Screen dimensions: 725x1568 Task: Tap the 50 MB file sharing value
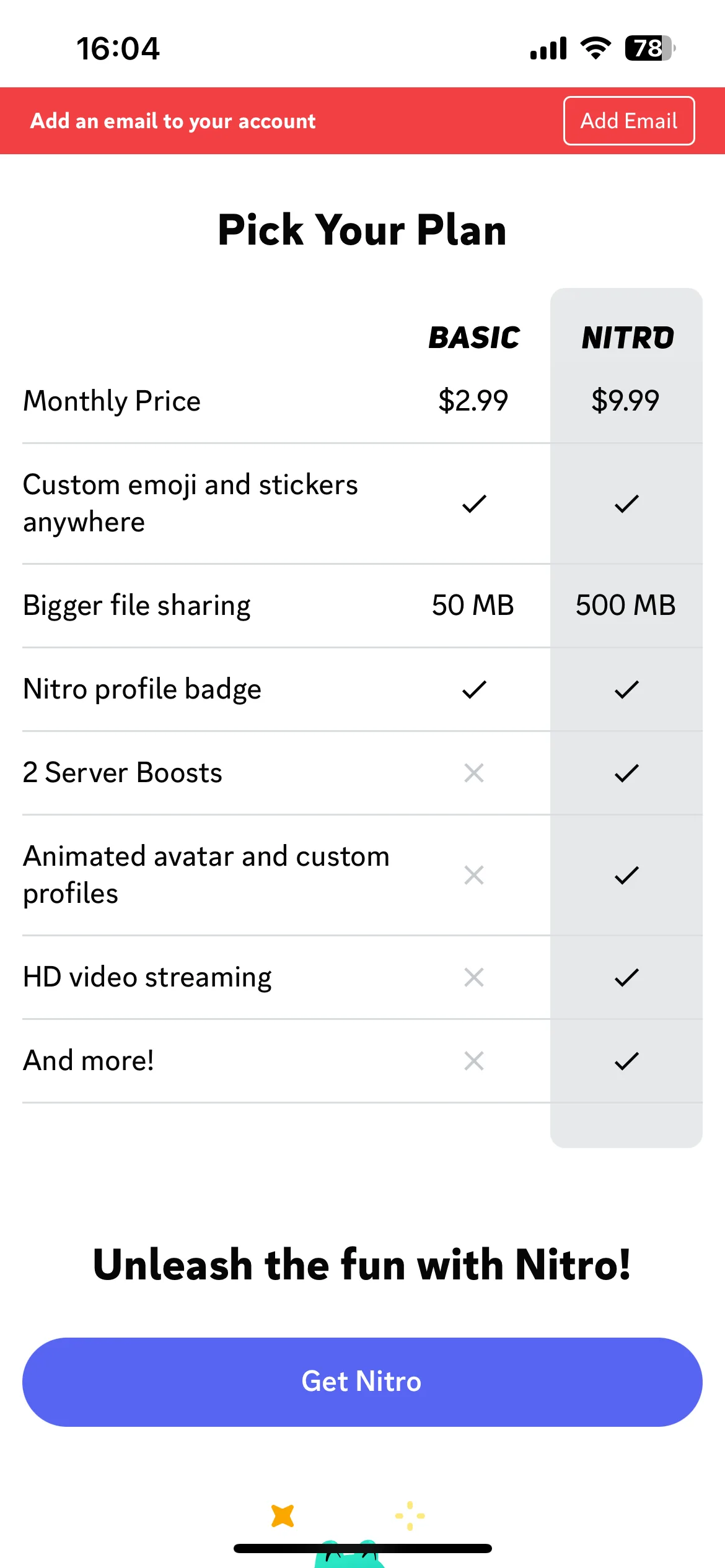tap(473, 605)
